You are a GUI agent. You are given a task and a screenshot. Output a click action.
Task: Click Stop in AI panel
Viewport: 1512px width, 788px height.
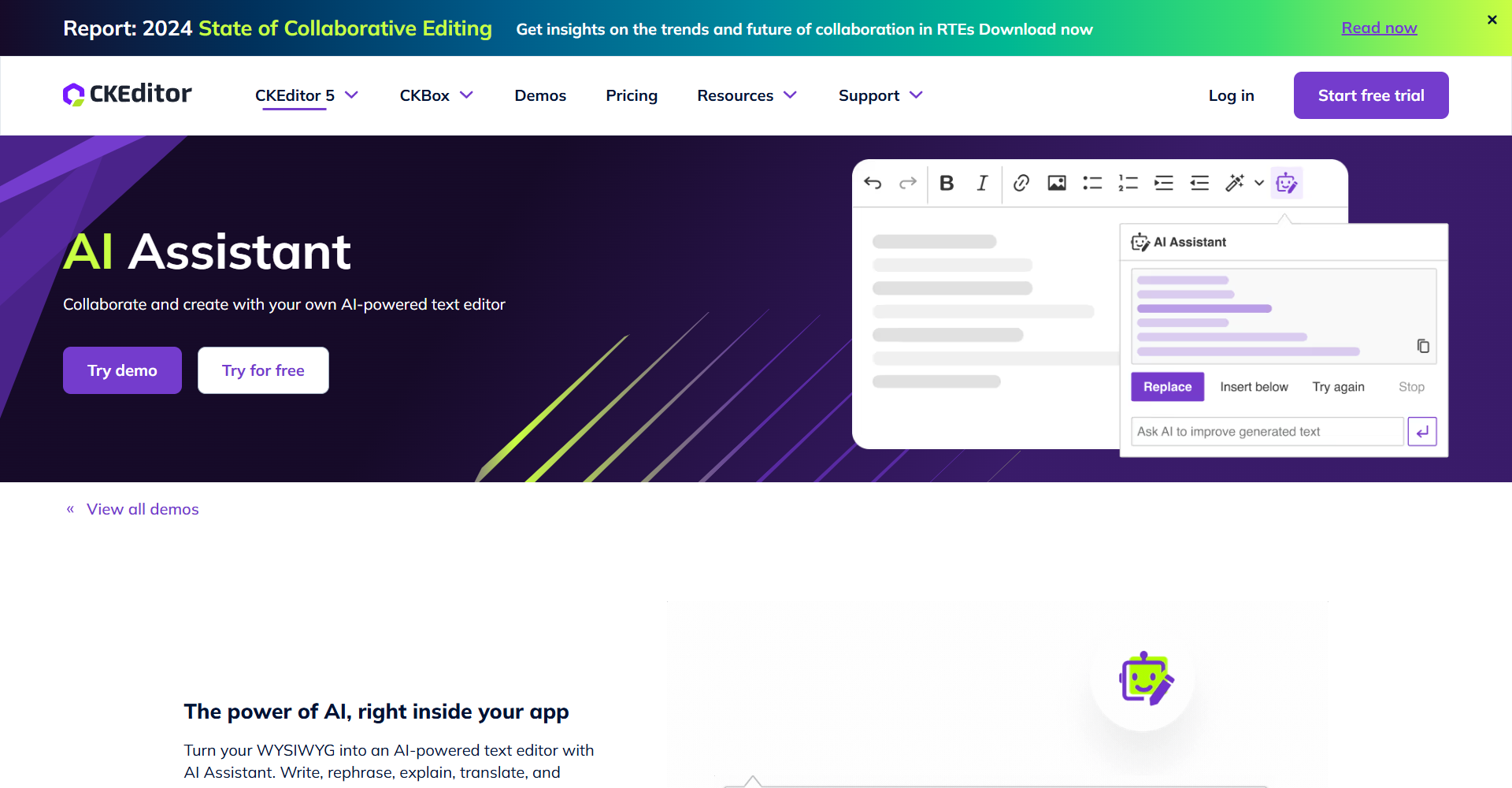point(1411,387)
